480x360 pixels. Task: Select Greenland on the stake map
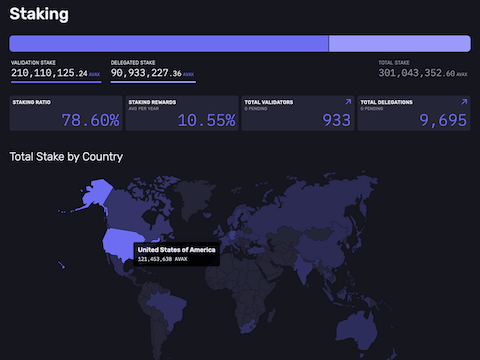[x=193, y=197]
